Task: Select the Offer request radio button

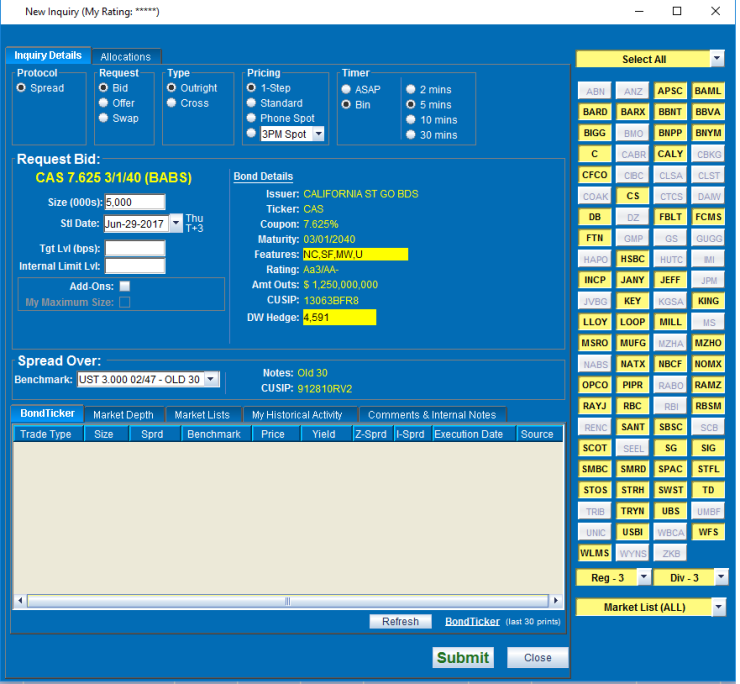Action: pos(103,103)
